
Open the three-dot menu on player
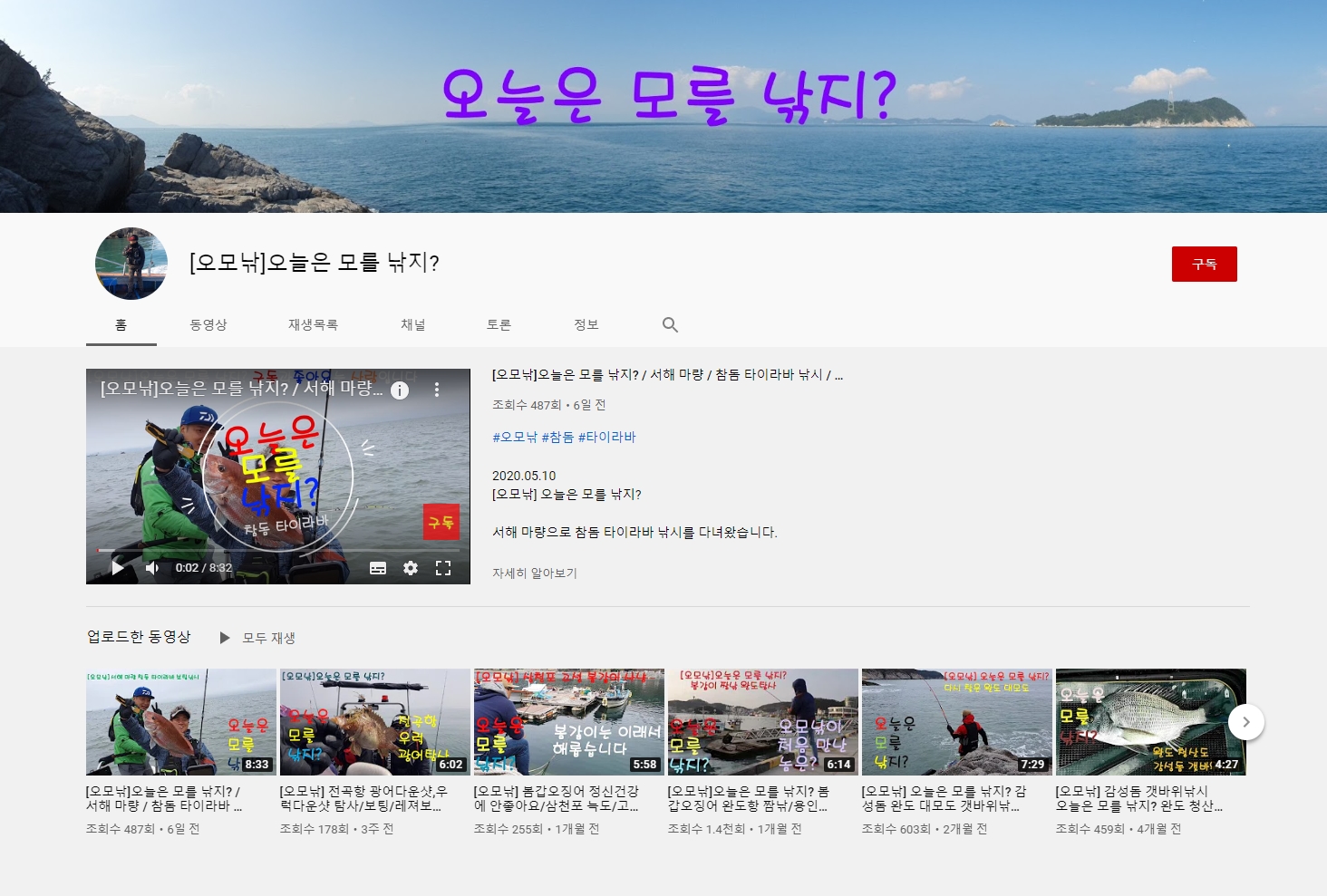click(x=437, y=390)
